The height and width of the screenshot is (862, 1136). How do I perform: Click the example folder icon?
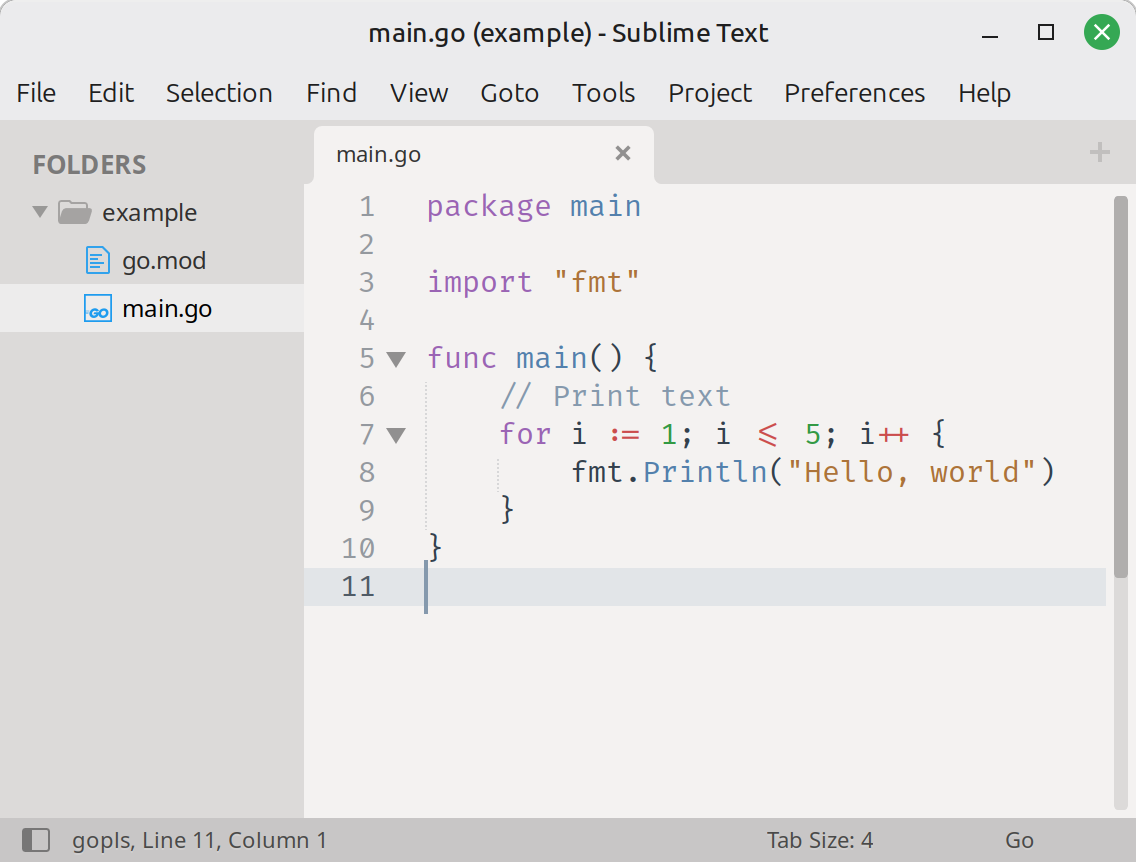pyautogui.click(x=75, y=212)
